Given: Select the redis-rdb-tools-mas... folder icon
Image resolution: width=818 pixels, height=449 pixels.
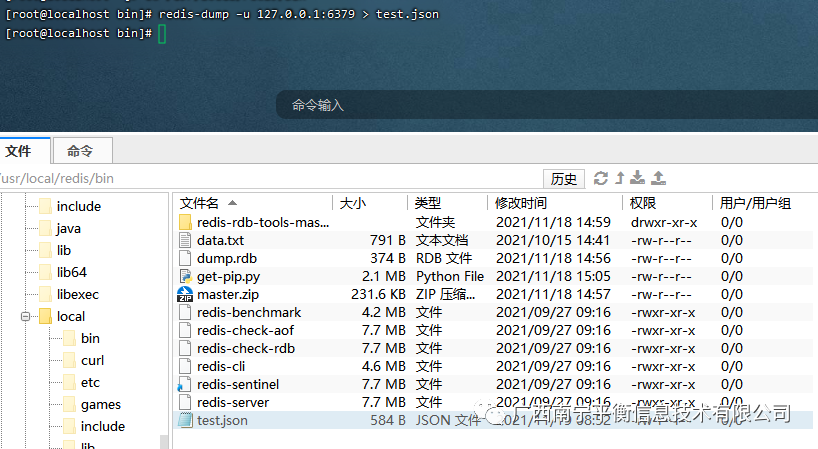Looking at the screenshot, I should click(x=185, y=223).
